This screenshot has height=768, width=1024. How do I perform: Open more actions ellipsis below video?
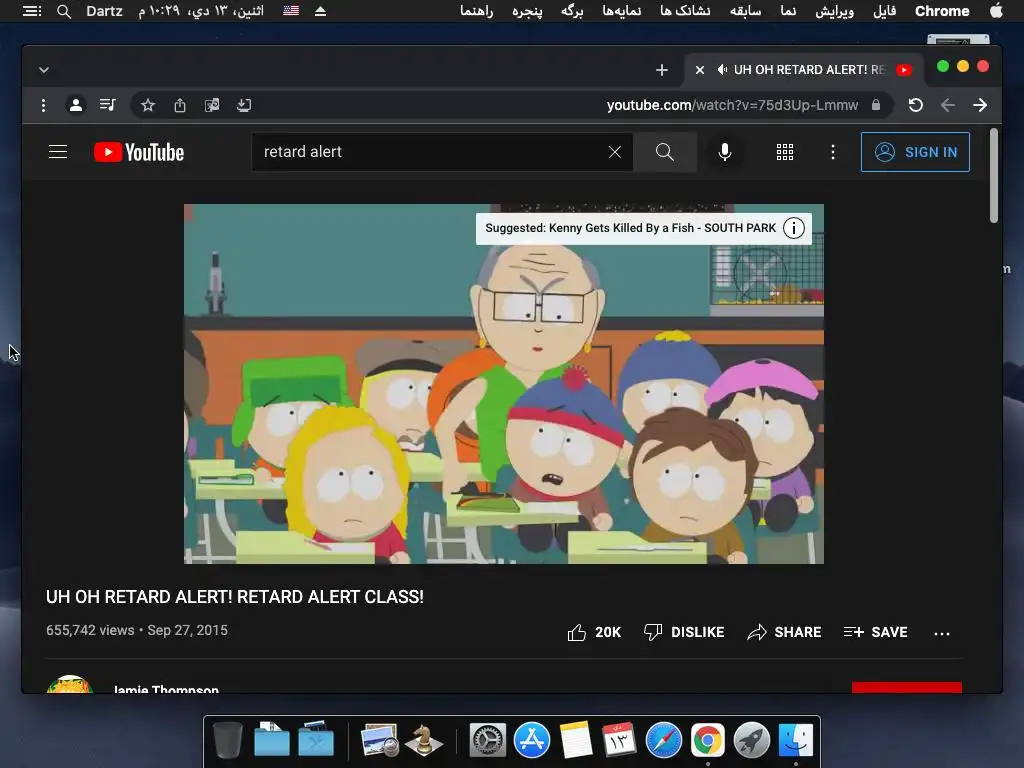pyautogui.click(x=942, y=633)
